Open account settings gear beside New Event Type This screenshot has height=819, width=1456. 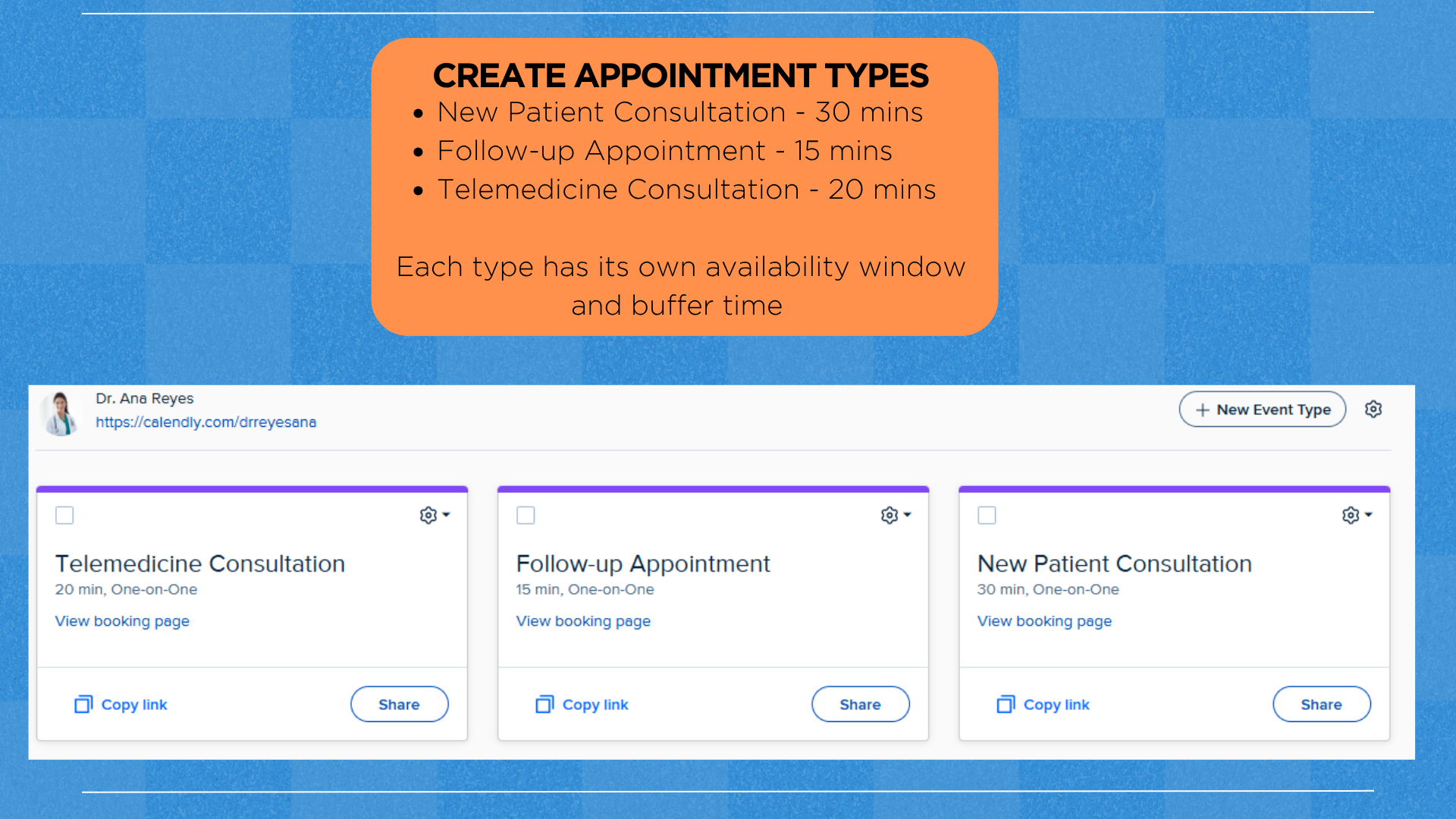[x=1373, y=409]
